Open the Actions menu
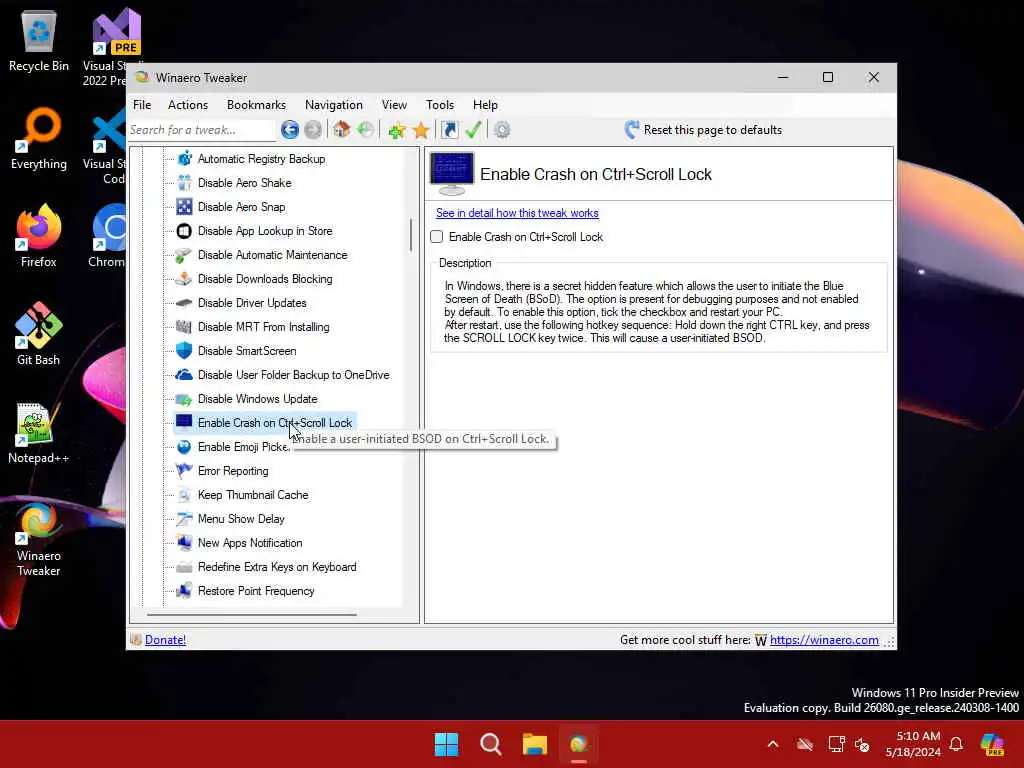1024x768 pixels. click(187, 104)
